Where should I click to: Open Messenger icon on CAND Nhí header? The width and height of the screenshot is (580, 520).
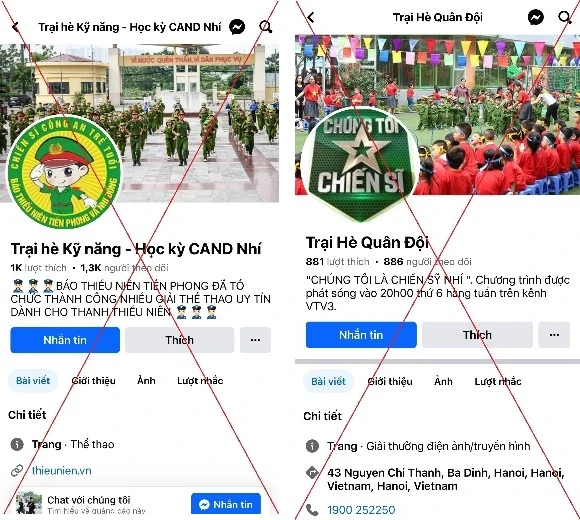click(237, 27)
